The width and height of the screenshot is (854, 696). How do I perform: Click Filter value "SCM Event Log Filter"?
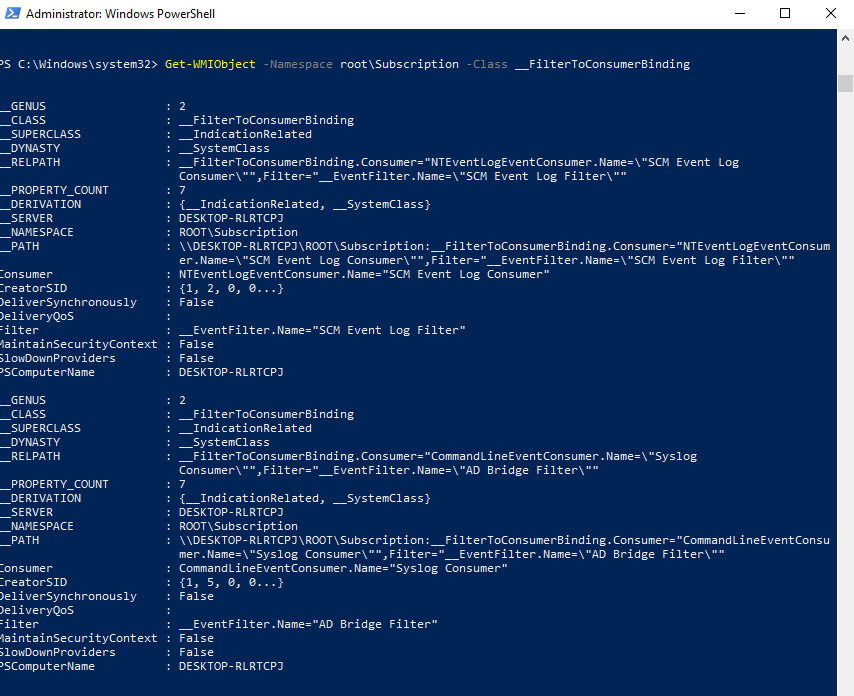(x=322, y=331)
